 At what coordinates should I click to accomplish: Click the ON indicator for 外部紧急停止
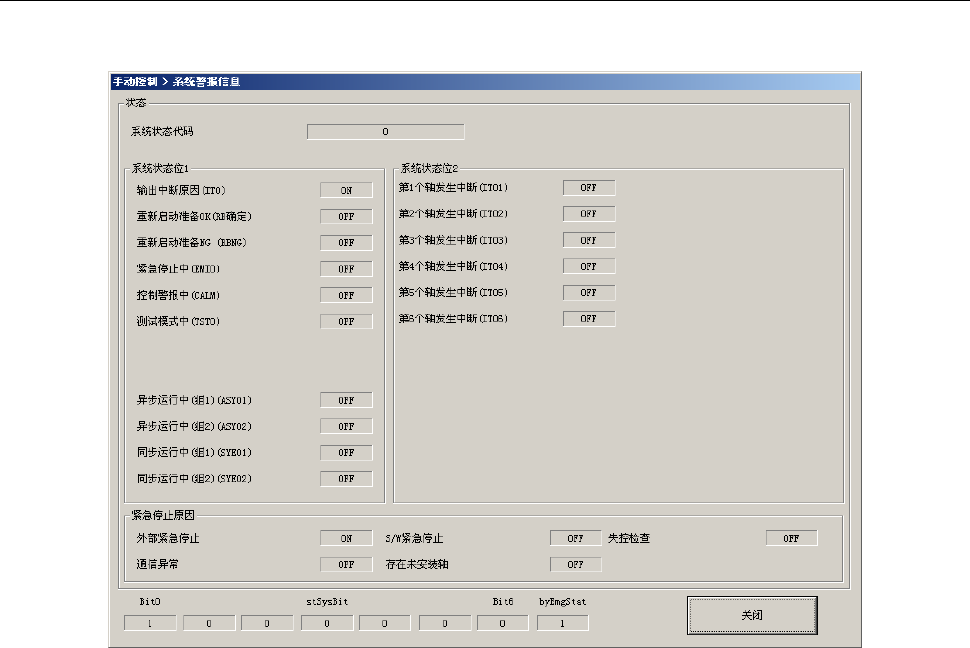[x=346, y=538]
